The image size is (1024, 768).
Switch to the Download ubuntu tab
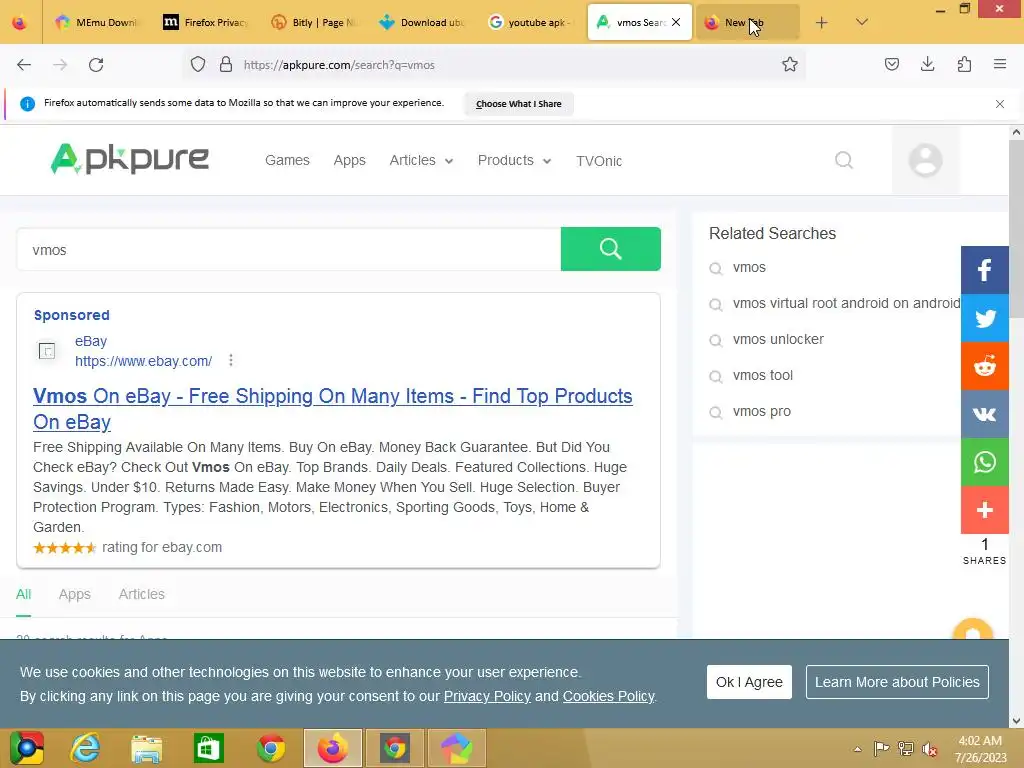pyautogui.click(x=423, y=22)
